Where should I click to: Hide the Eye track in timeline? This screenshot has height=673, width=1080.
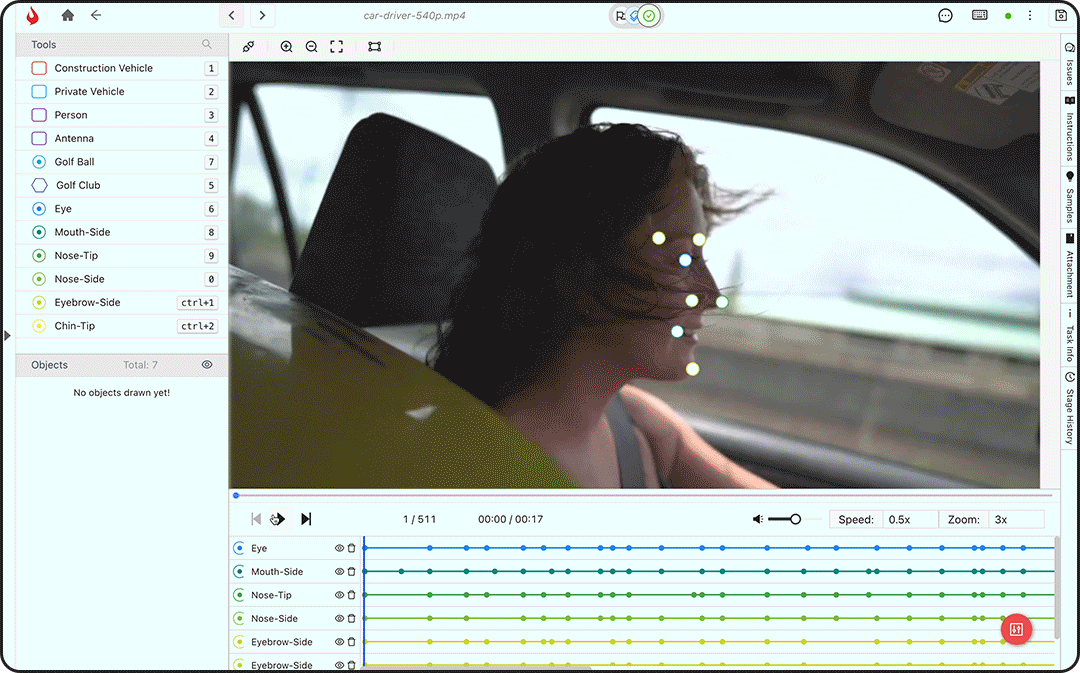339,548
